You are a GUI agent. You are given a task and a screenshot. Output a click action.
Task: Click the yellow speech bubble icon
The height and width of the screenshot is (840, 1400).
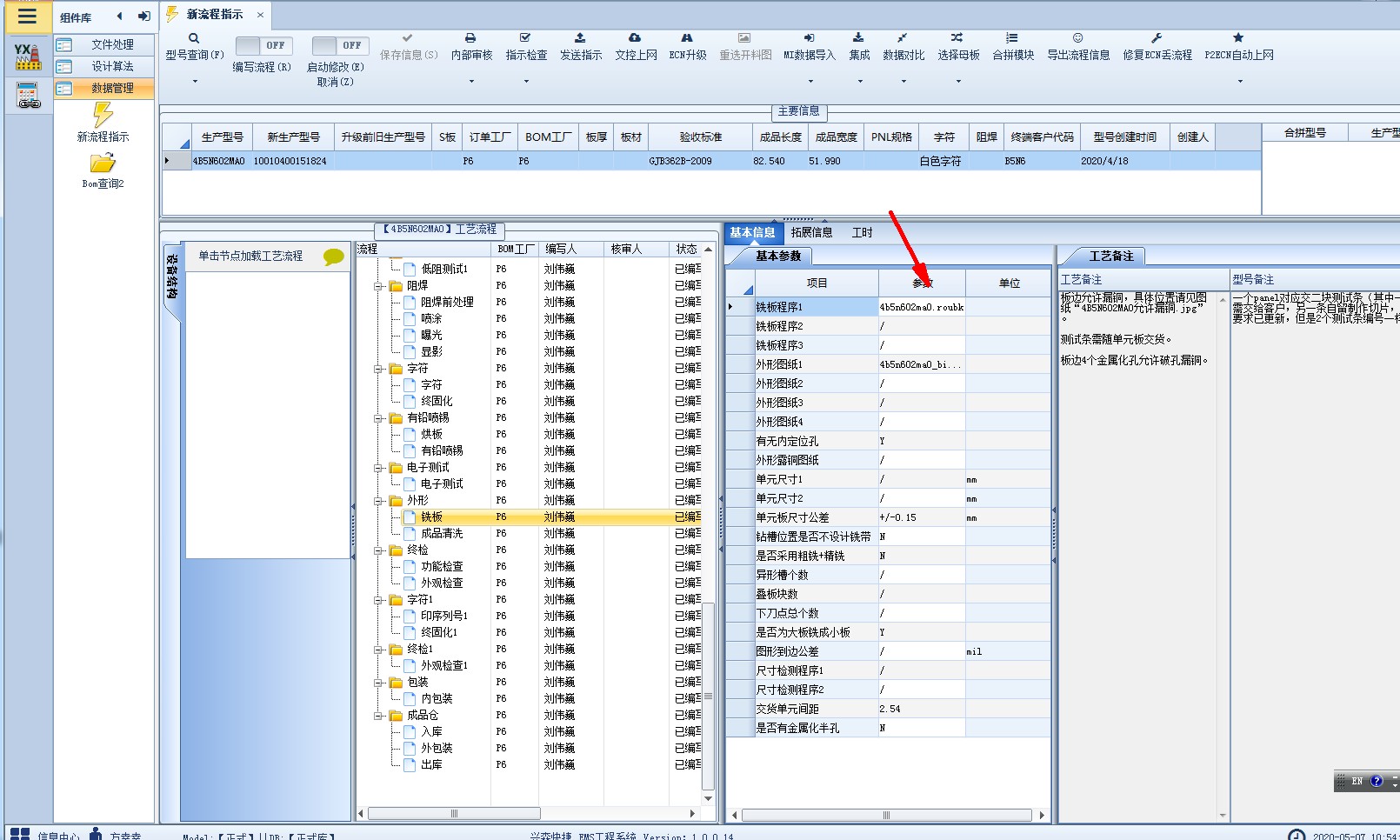(334, 257)
